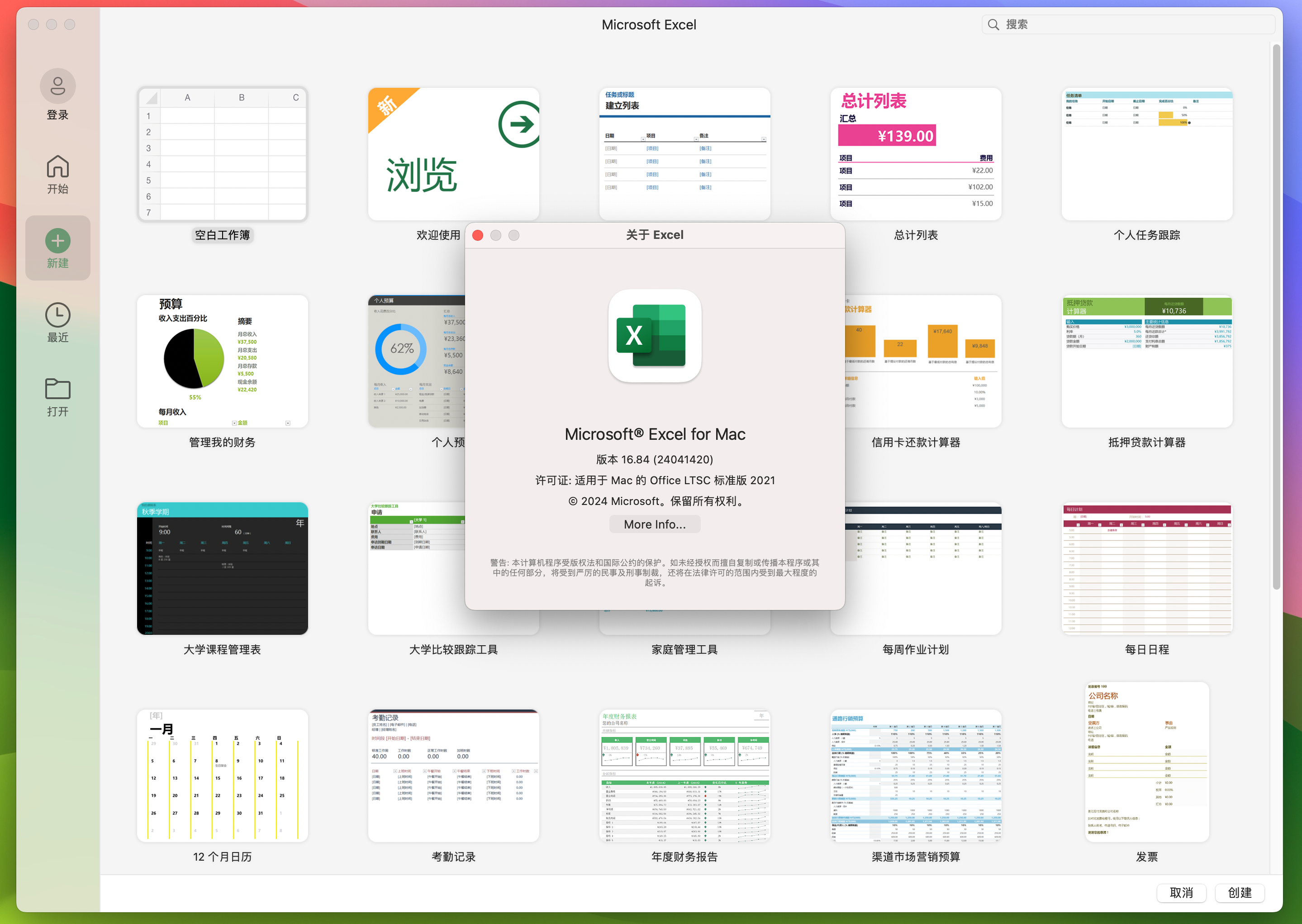Viewport: 1302px width, 924px height.
Task: Click the 取消 button
Action: 1181,893
